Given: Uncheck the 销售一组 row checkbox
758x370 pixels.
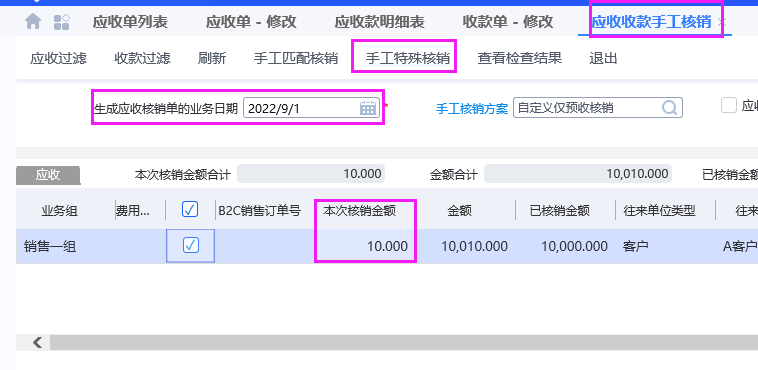Looking at the screenshot, I should click(190, 246).
